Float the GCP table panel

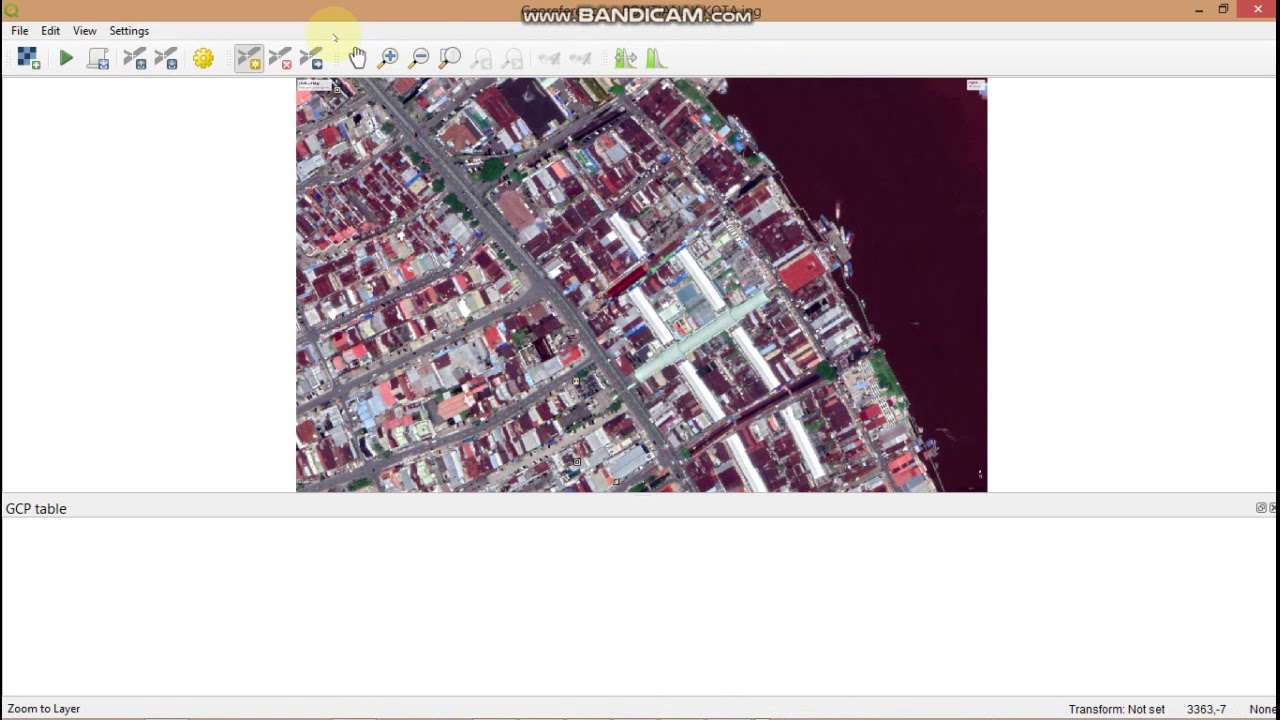[1261, 508]
